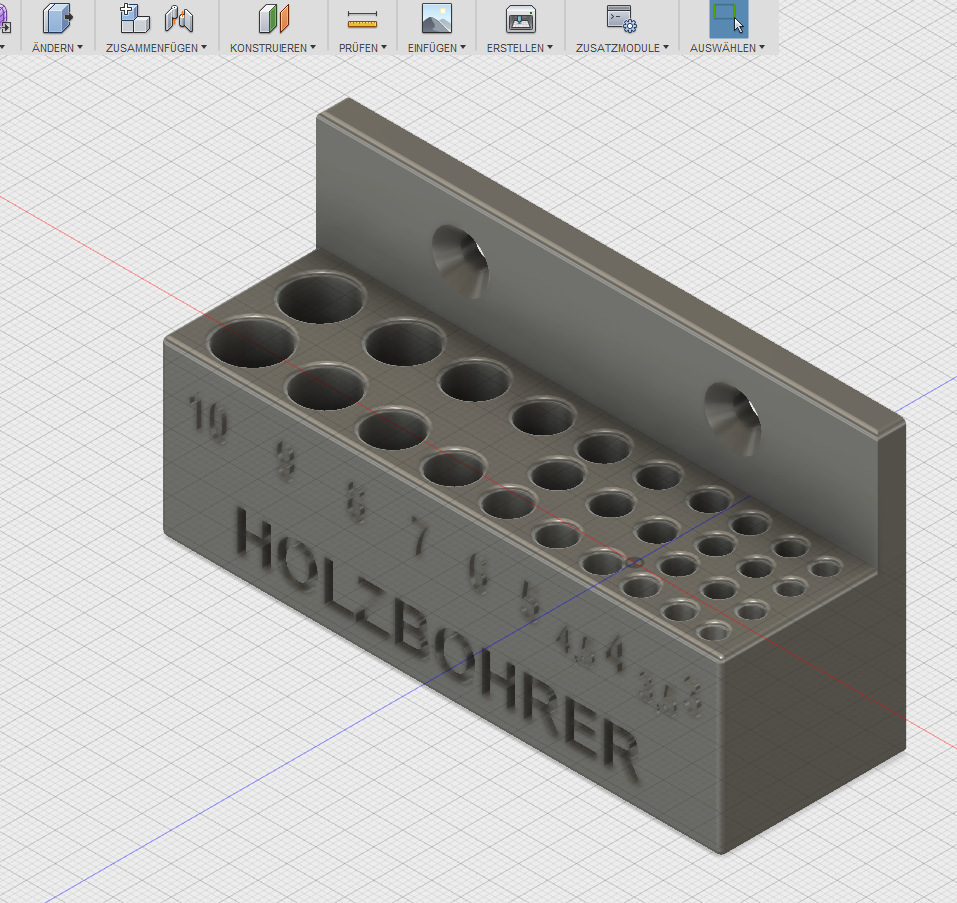Select the left countersunk screw hole on back wall
The image size is (957, 903).
pyautogui.click(x=460, y=262)
